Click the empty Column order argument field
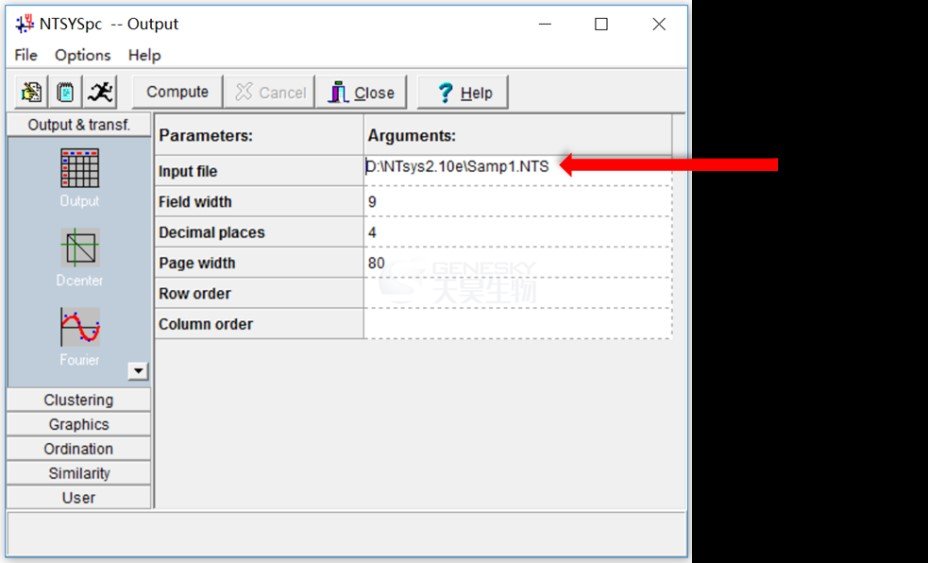Screen dimensions: 928x563 (518, 324)
